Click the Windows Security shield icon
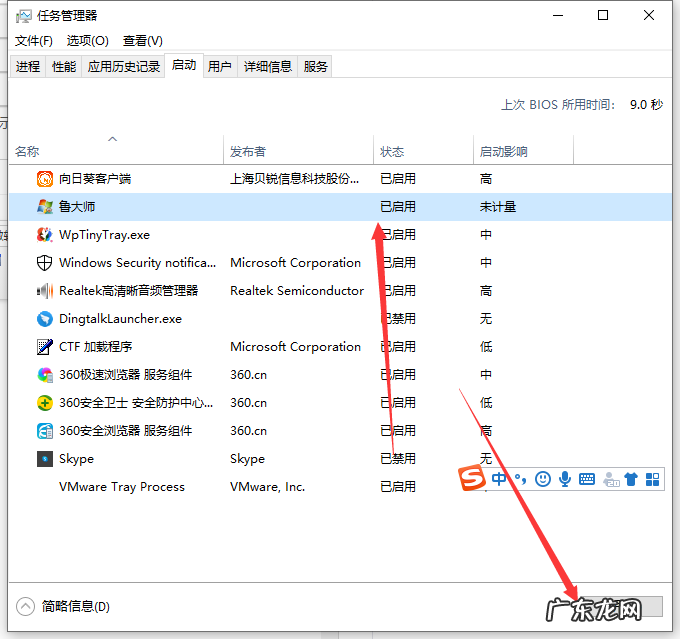This screenshot has height=639, width=680. coord(45,263)
